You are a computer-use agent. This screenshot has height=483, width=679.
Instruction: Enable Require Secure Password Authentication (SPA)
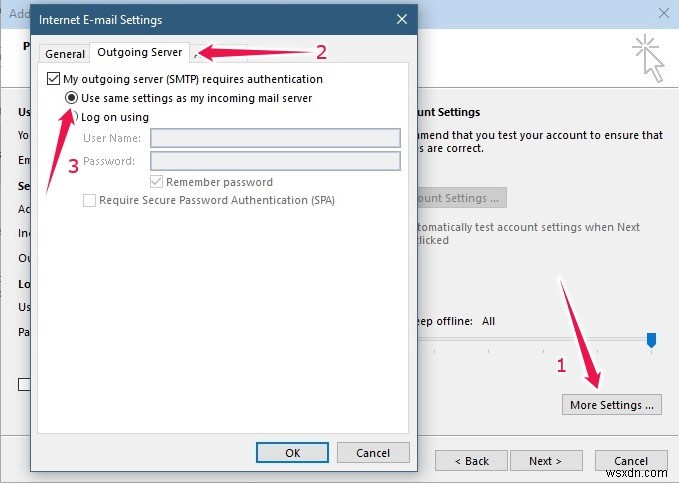tap(90, 200)
